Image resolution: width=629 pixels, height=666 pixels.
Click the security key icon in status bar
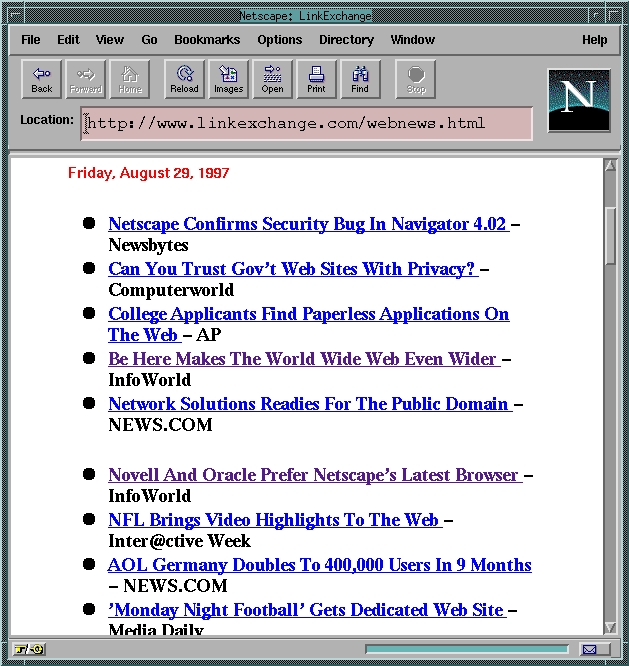click(x=30, y=649)
